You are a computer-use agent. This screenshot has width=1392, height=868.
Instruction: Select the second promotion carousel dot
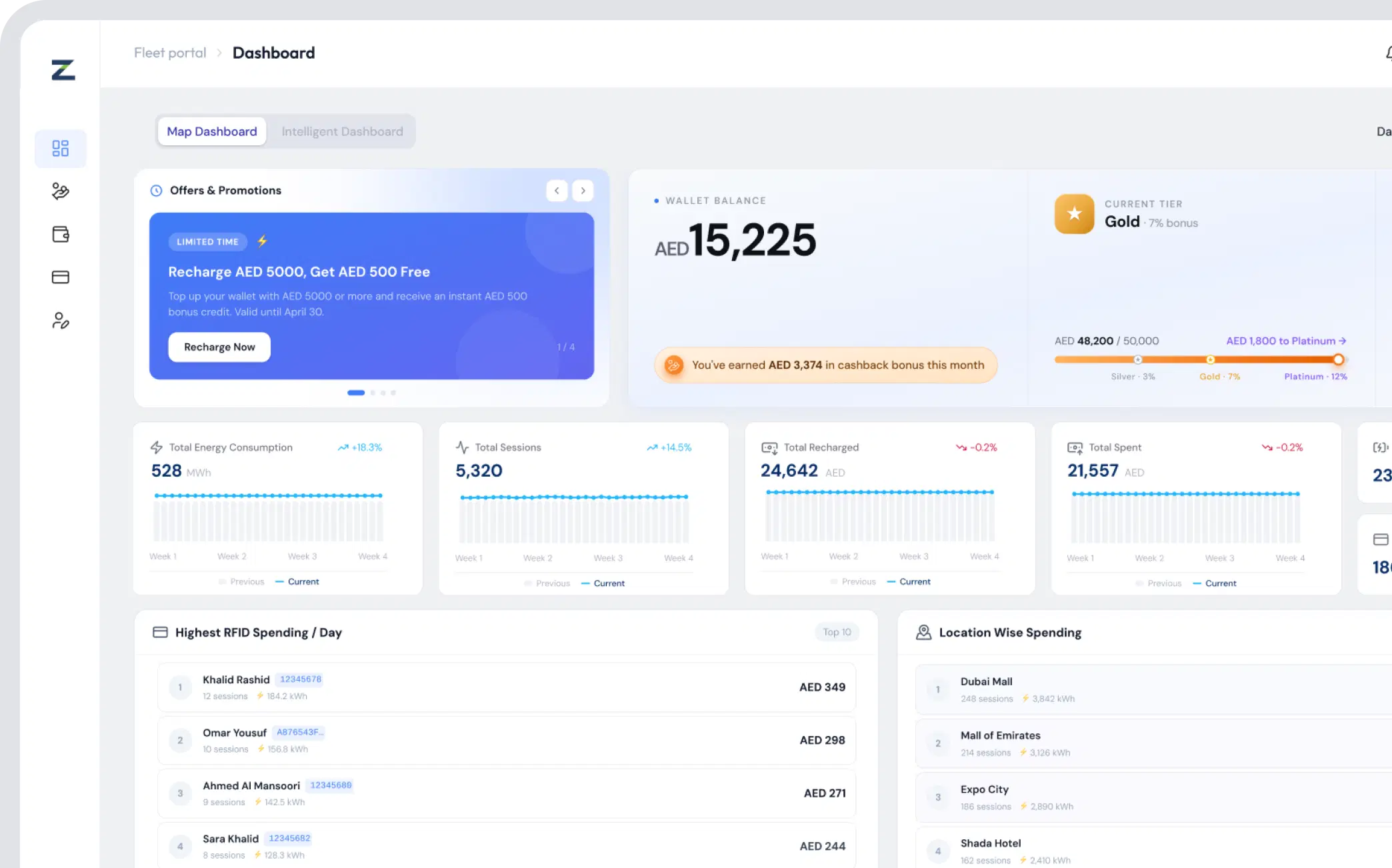[x=373, y=393]
